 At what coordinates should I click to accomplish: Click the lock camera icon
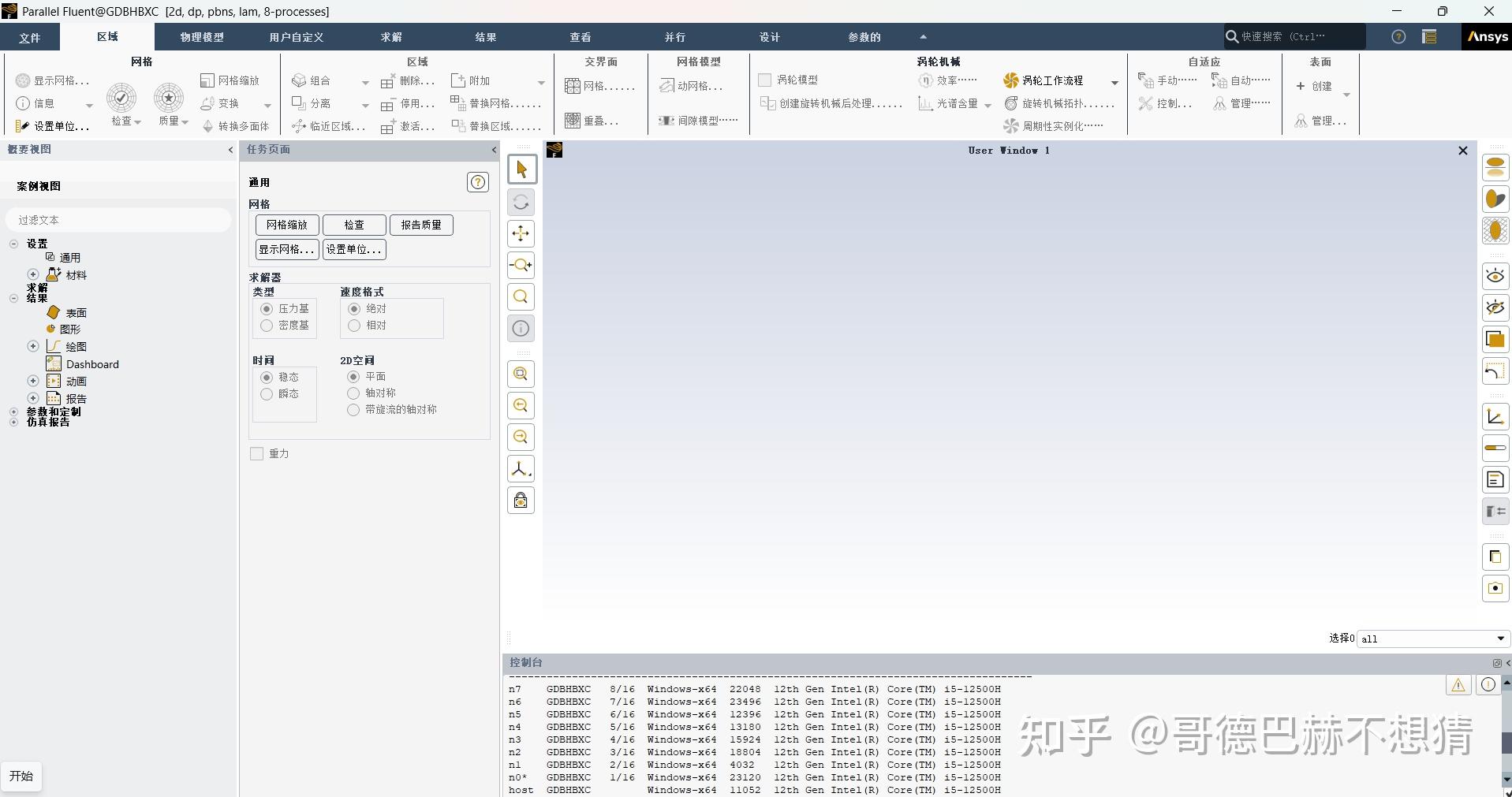tap(521, 501)
